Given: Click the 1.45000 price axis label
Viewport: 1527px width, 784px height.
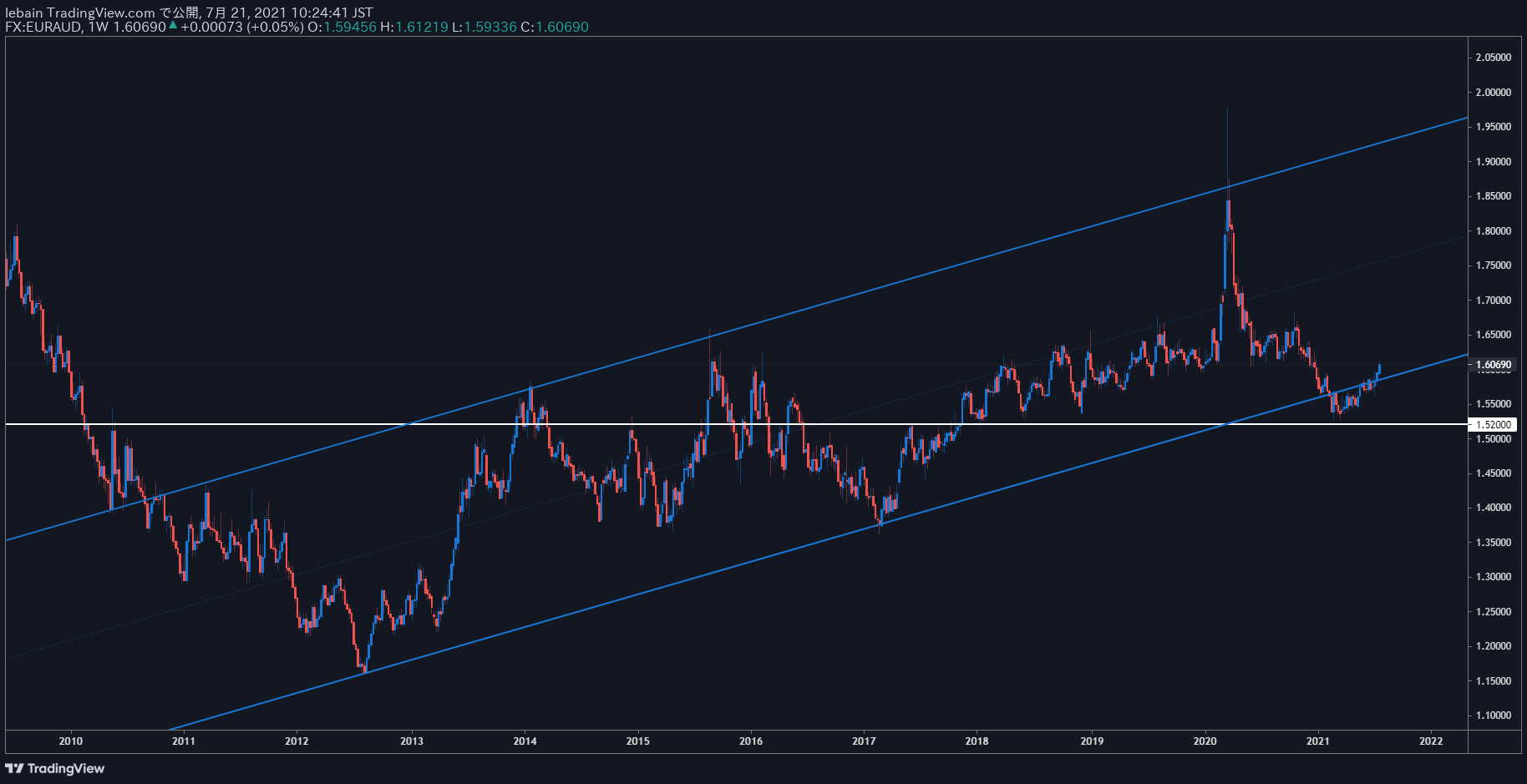Looking at the screenshot, I should 1493,473.
